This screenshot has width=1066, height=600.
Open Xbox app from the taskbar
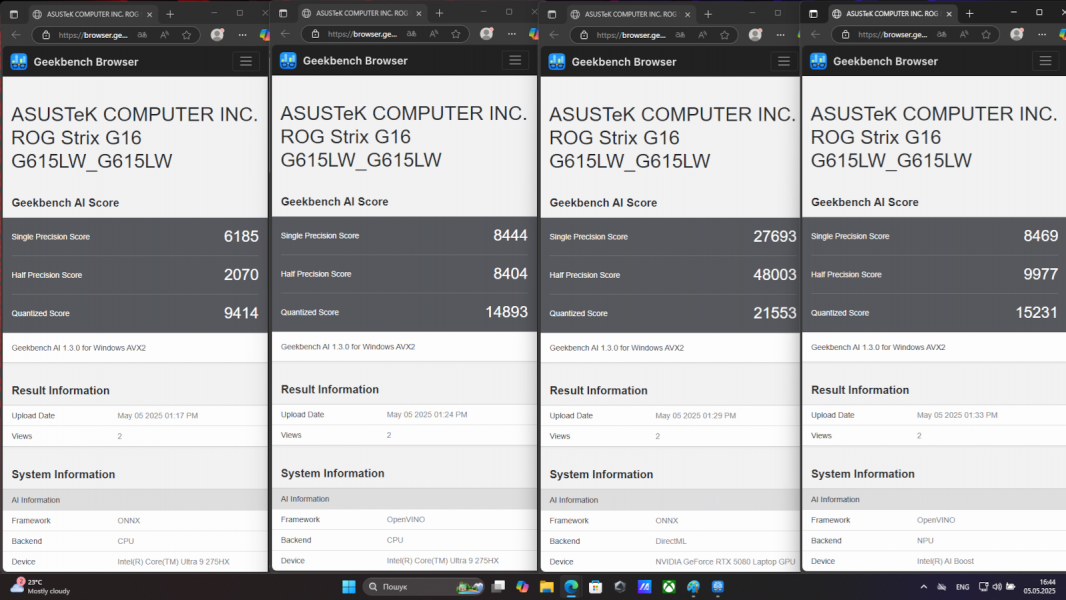(x=669, y=587)
